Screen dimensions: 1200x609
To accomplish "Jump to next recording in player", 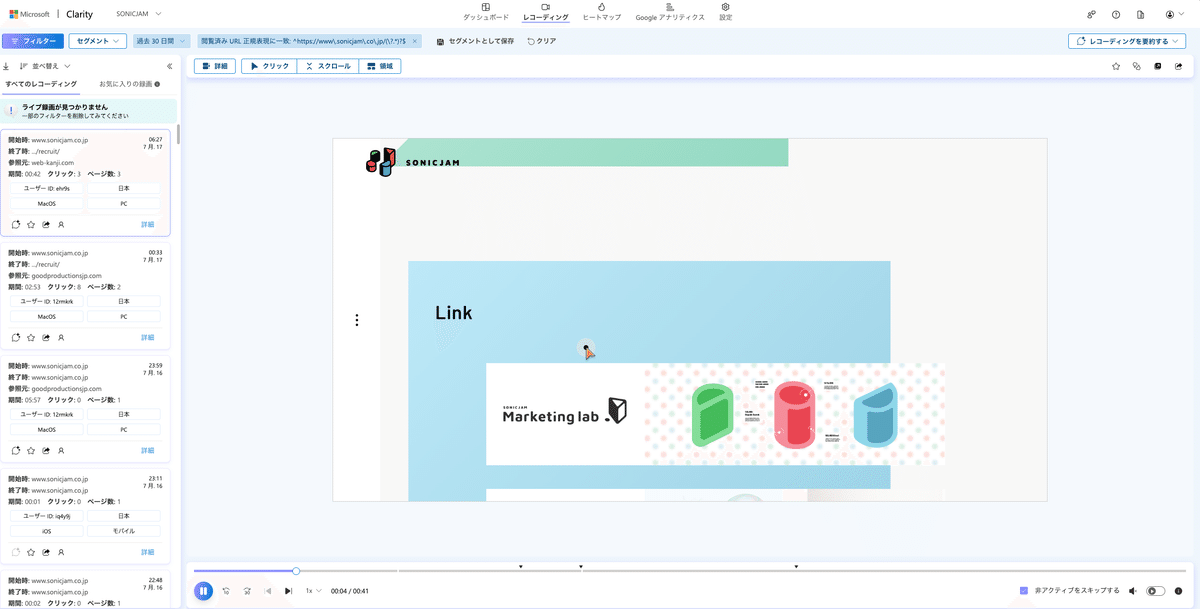I will click(288, 591).
